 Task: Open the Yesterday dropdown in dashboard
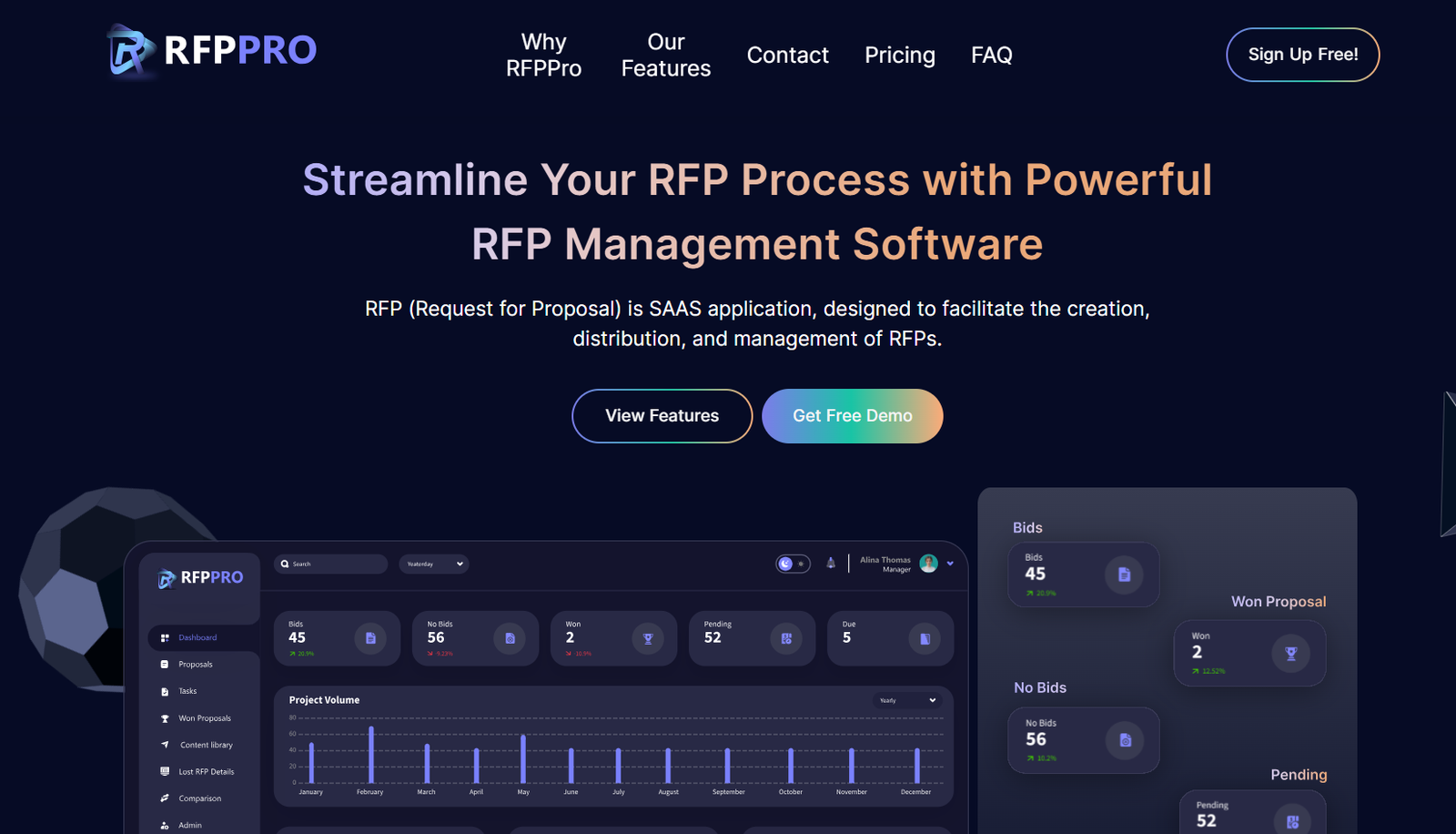point(434,564)
